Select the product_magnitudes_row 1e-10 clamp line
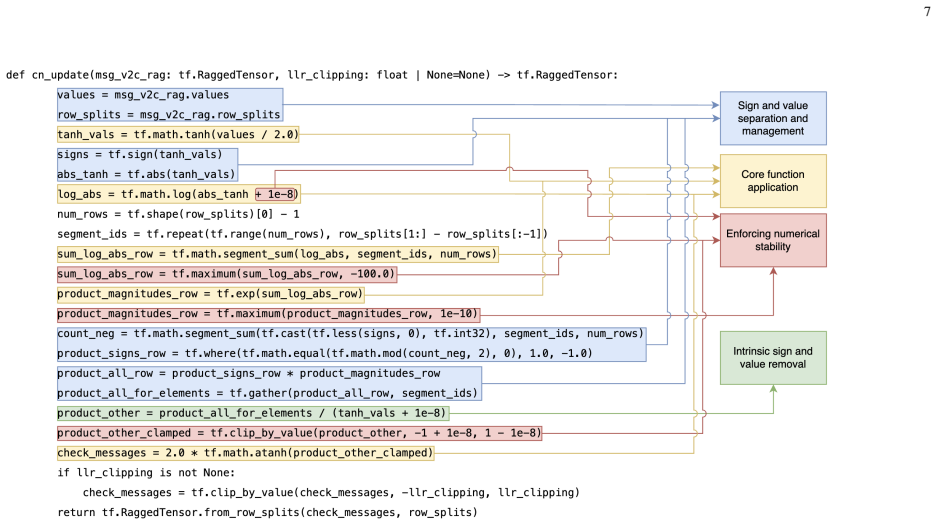 pos(268,314)
